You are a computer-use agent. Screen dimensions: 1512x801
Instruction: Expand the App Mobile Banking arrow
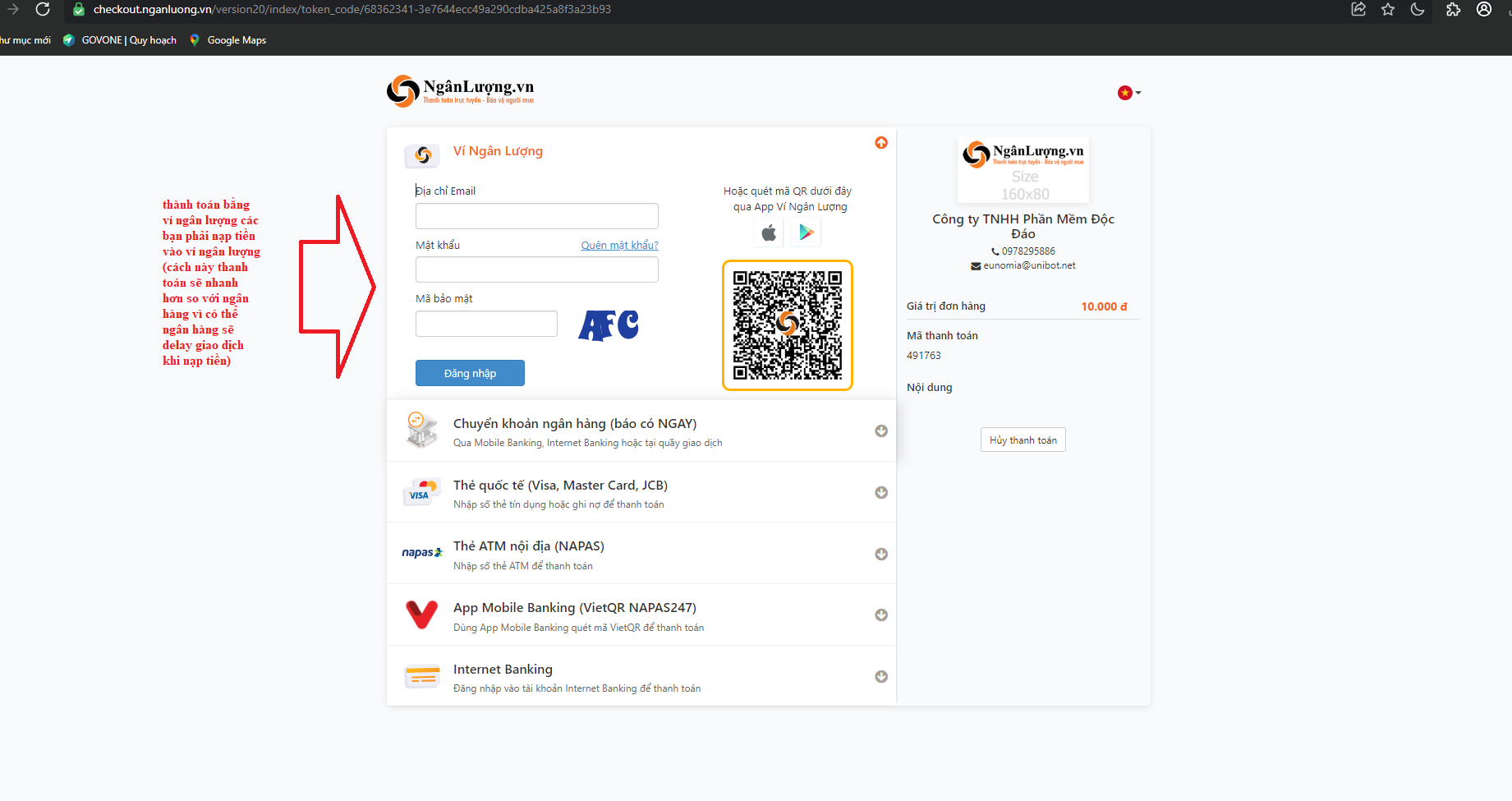tap(881, 615)
